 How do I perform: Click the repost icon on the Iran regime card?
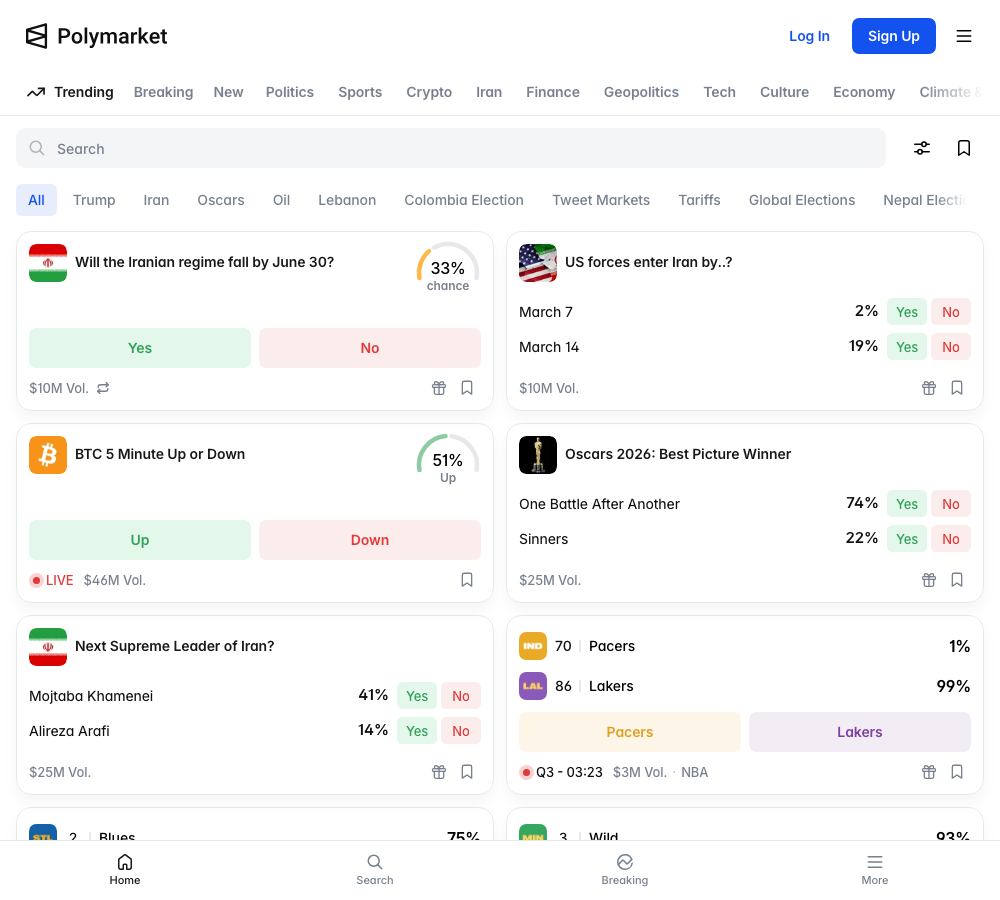(x=103, y=388)
